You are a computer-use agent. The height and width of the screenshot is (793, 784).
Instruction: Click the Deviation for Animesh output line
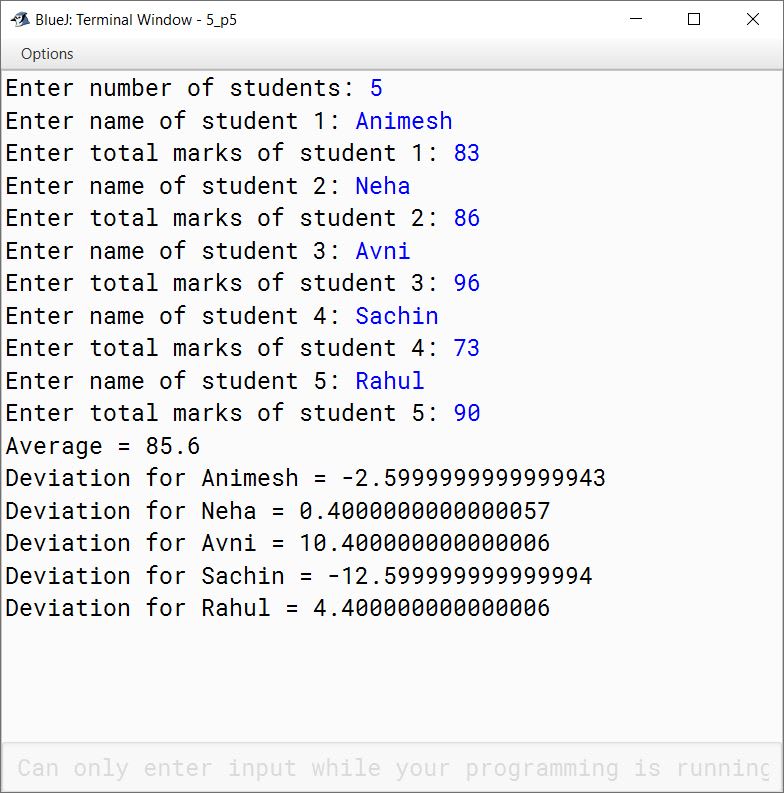pos(306,478)
